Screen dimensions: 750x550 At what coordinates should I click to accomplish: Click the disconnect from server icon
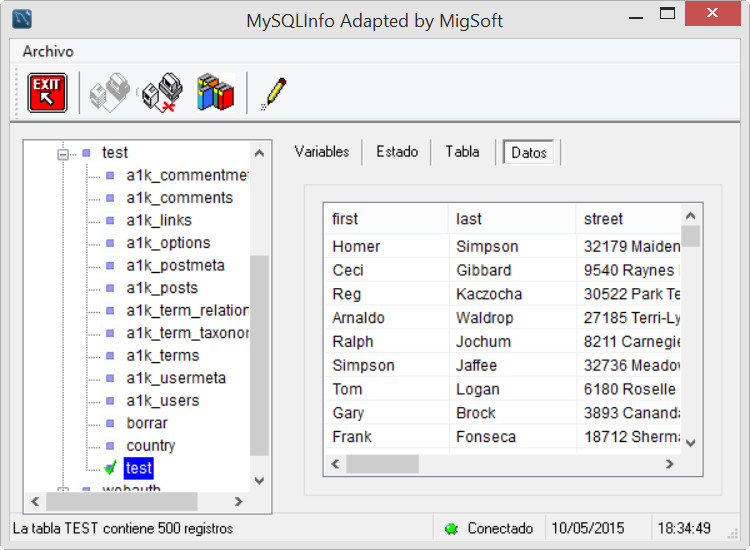click(x=160, y=93)
